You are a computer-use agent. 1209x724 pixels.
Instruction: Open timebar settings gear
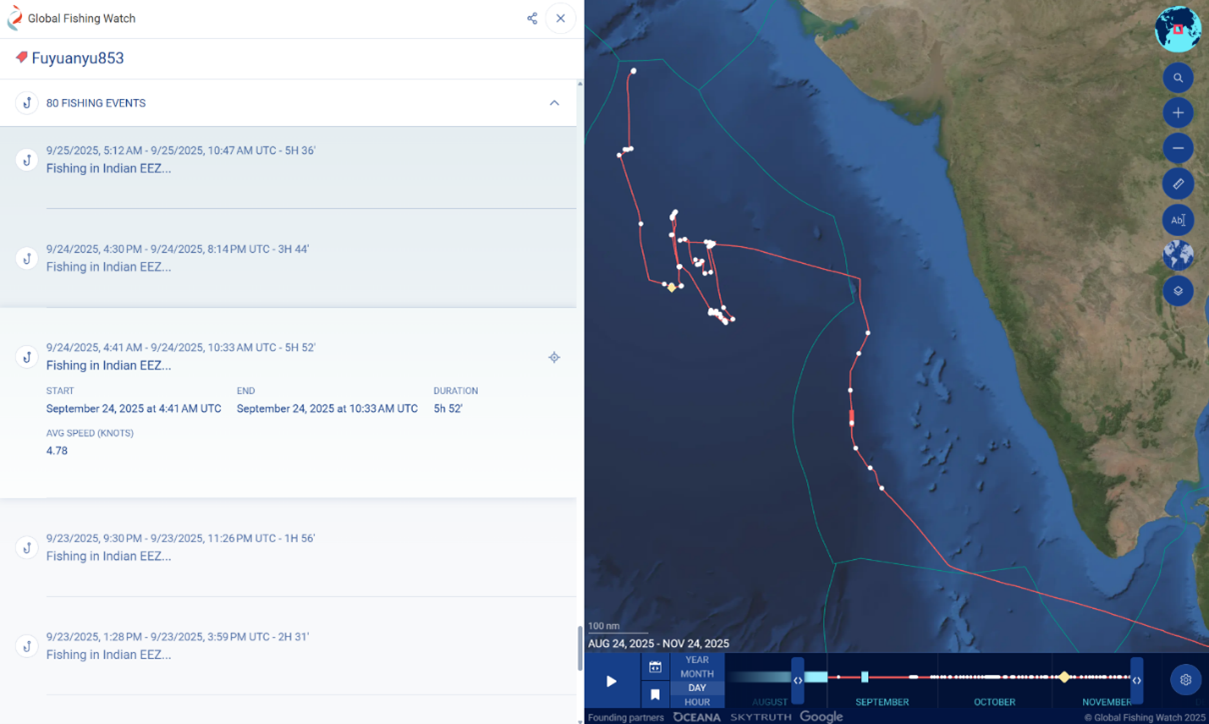[x=1185, y=680]
